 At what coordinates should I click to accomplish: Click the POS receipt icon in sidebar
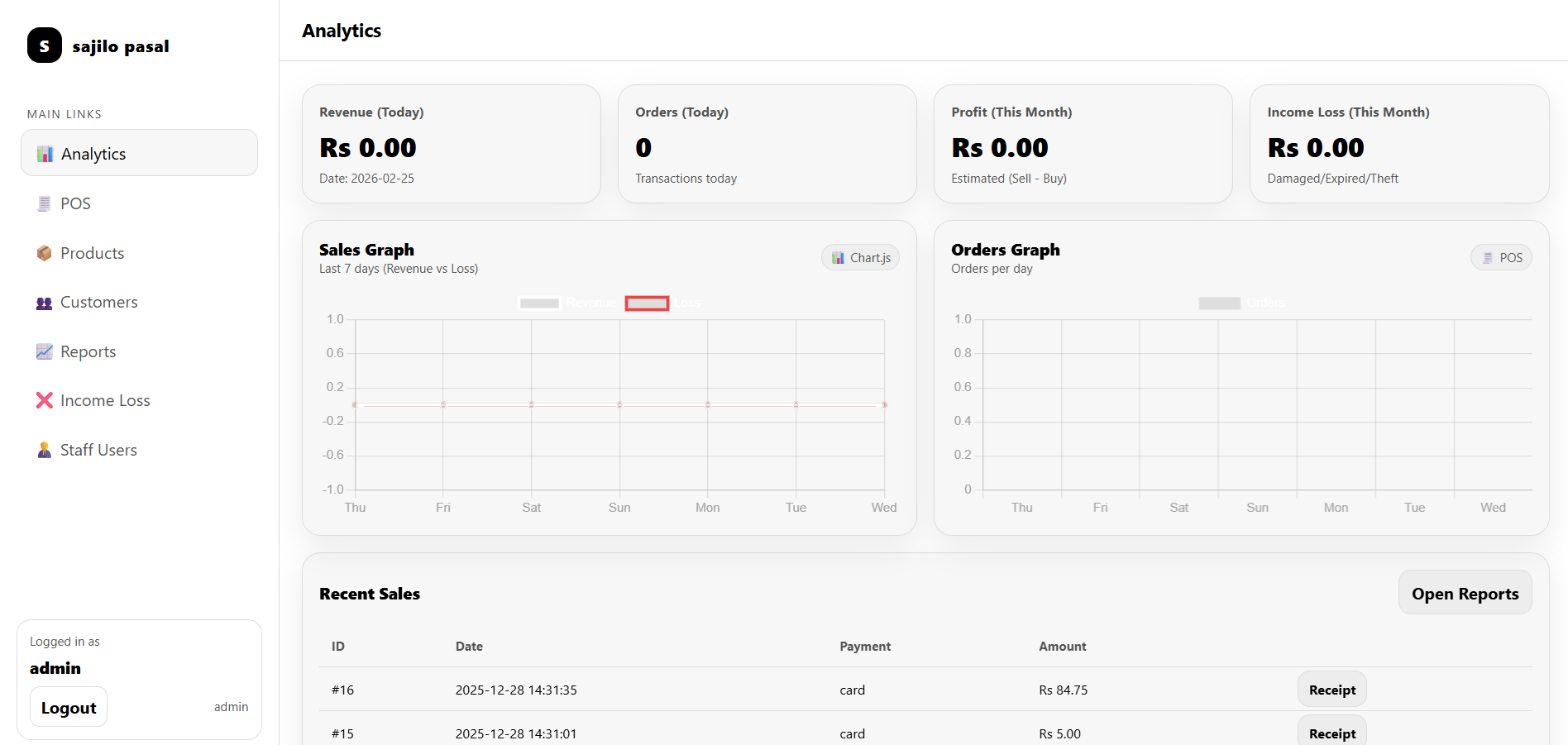click(44, 203)
